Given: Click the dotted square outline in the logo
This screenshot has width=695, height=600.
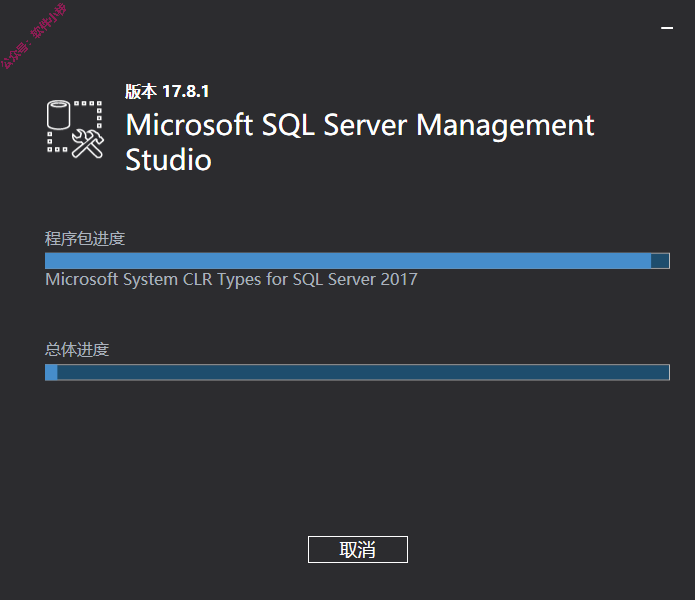Looking at the screenshot, I should click(x=74, y=127).
